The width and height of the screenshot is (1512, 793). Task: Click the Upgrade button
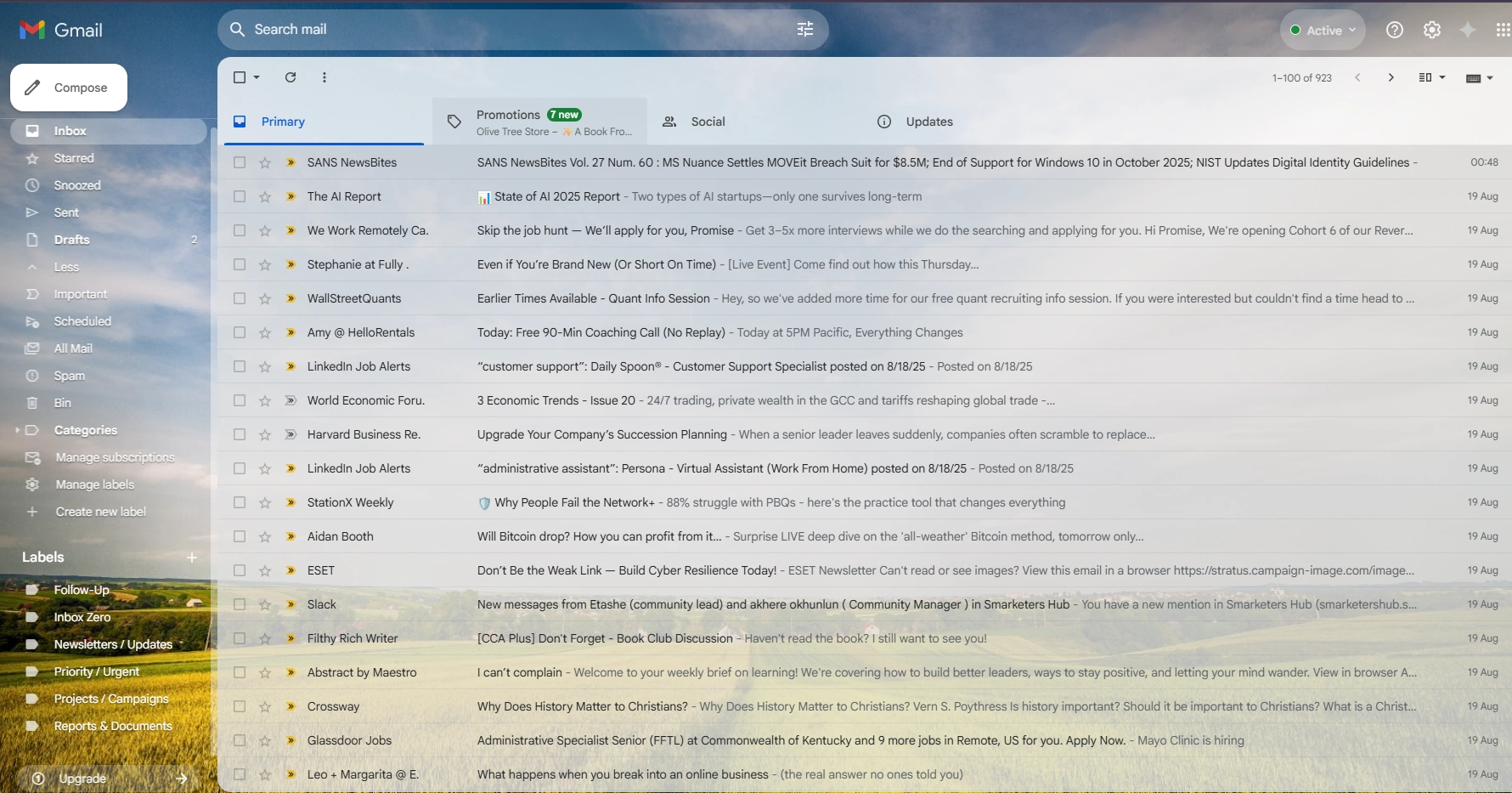coord(109,779)
